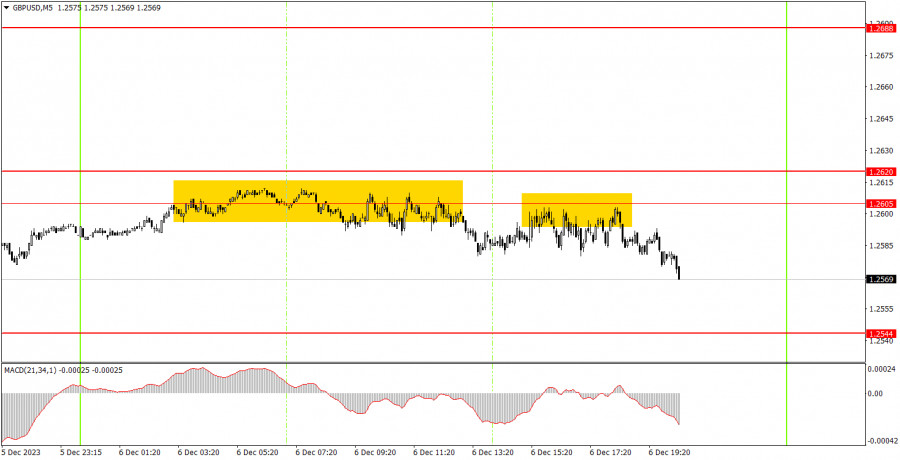Click the 6 Dec 17:20 time label
Viewport: 900px width, 460px height.
tap(611, 453)
